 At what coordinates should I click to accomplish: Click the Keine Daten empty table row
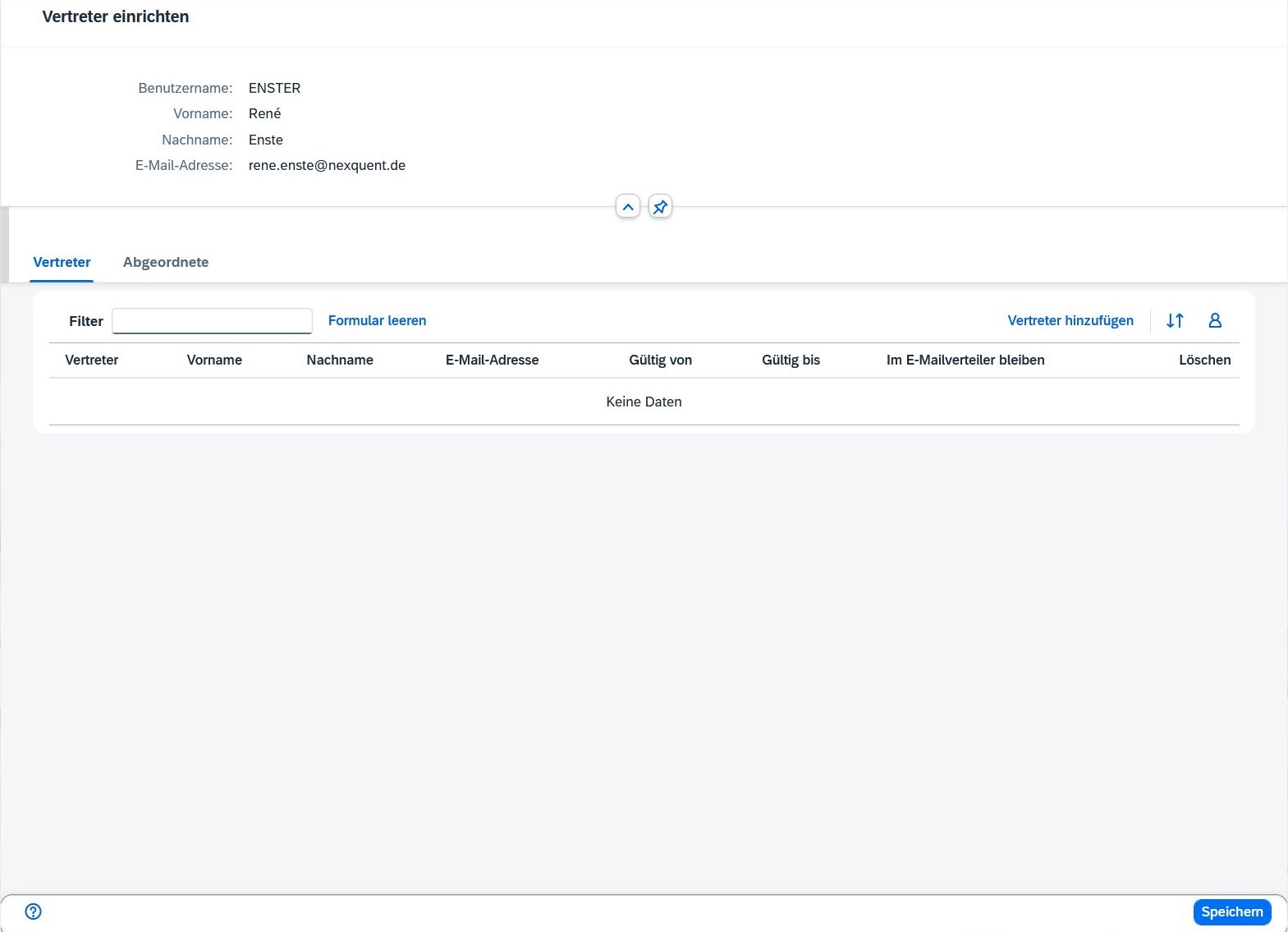pyautogui.click(x=644, y=402)
